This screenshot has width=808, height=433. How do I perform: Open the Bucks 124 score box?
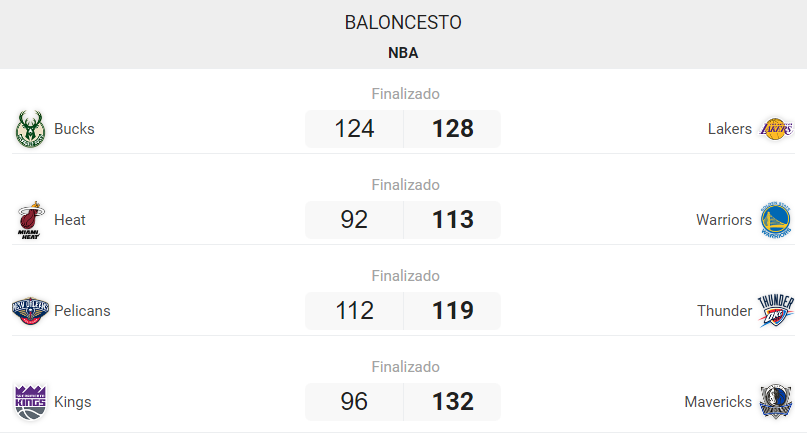pos(354,129)
